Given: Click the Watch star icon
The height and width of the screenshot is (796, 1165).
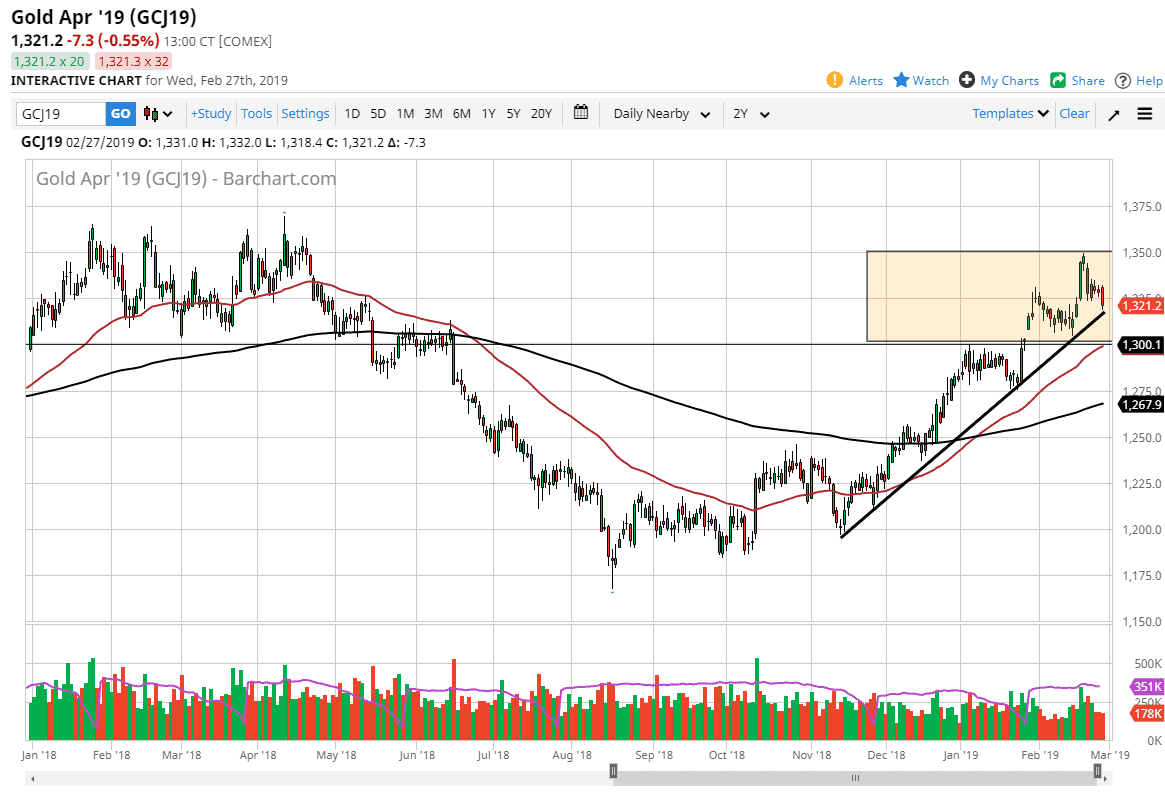Looking at the screenshot, I should click(x=901, y=80).
